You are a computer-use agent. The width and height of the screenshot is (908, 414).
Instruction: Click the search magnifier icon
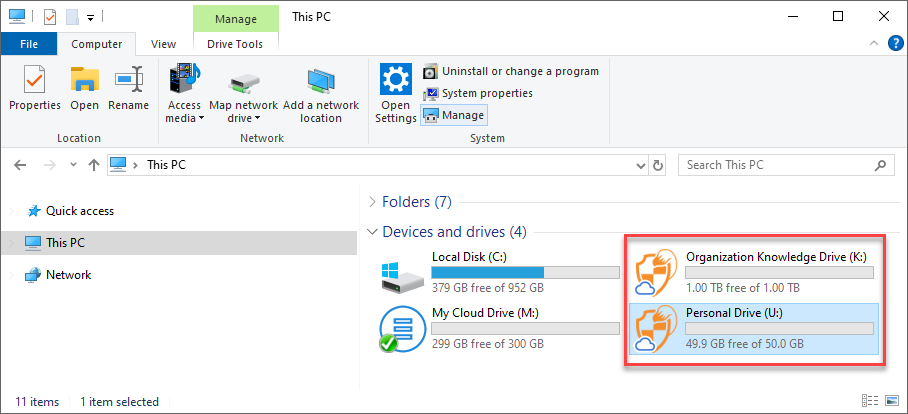[880, 165]
